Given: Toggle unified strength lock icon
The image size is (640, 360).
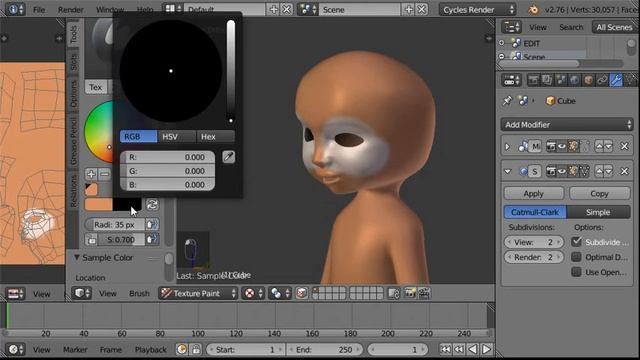Looking at the screenshot, I should (91, 240).
